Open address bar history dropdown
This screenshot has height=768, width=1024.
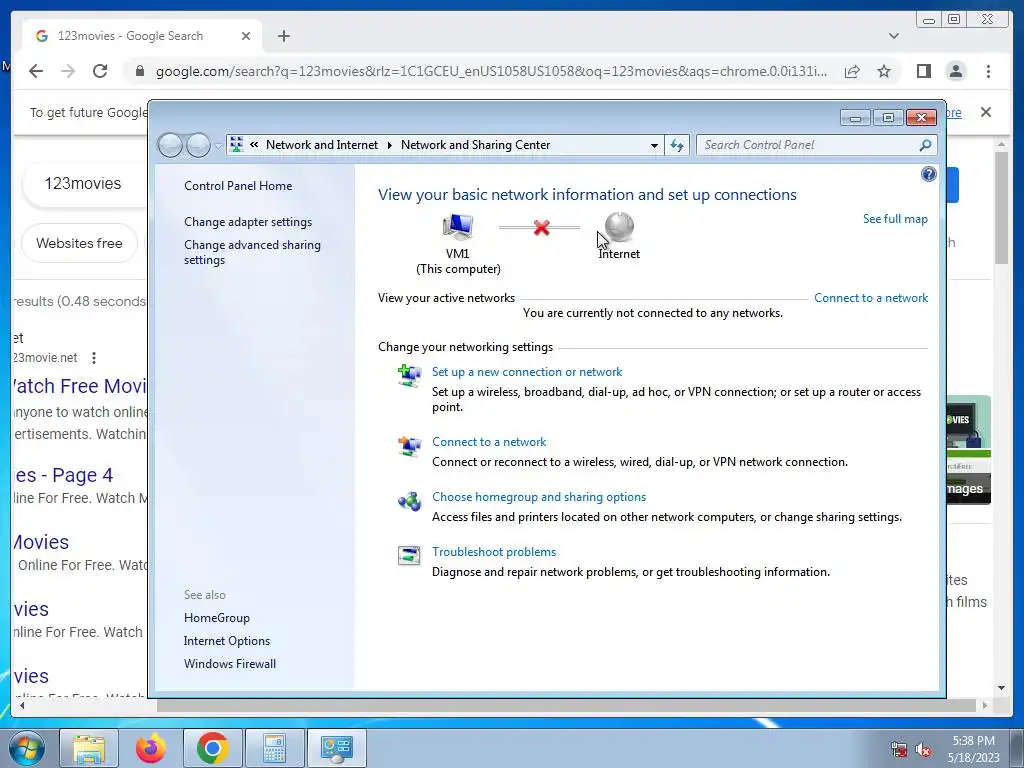[x=654, y=145]
